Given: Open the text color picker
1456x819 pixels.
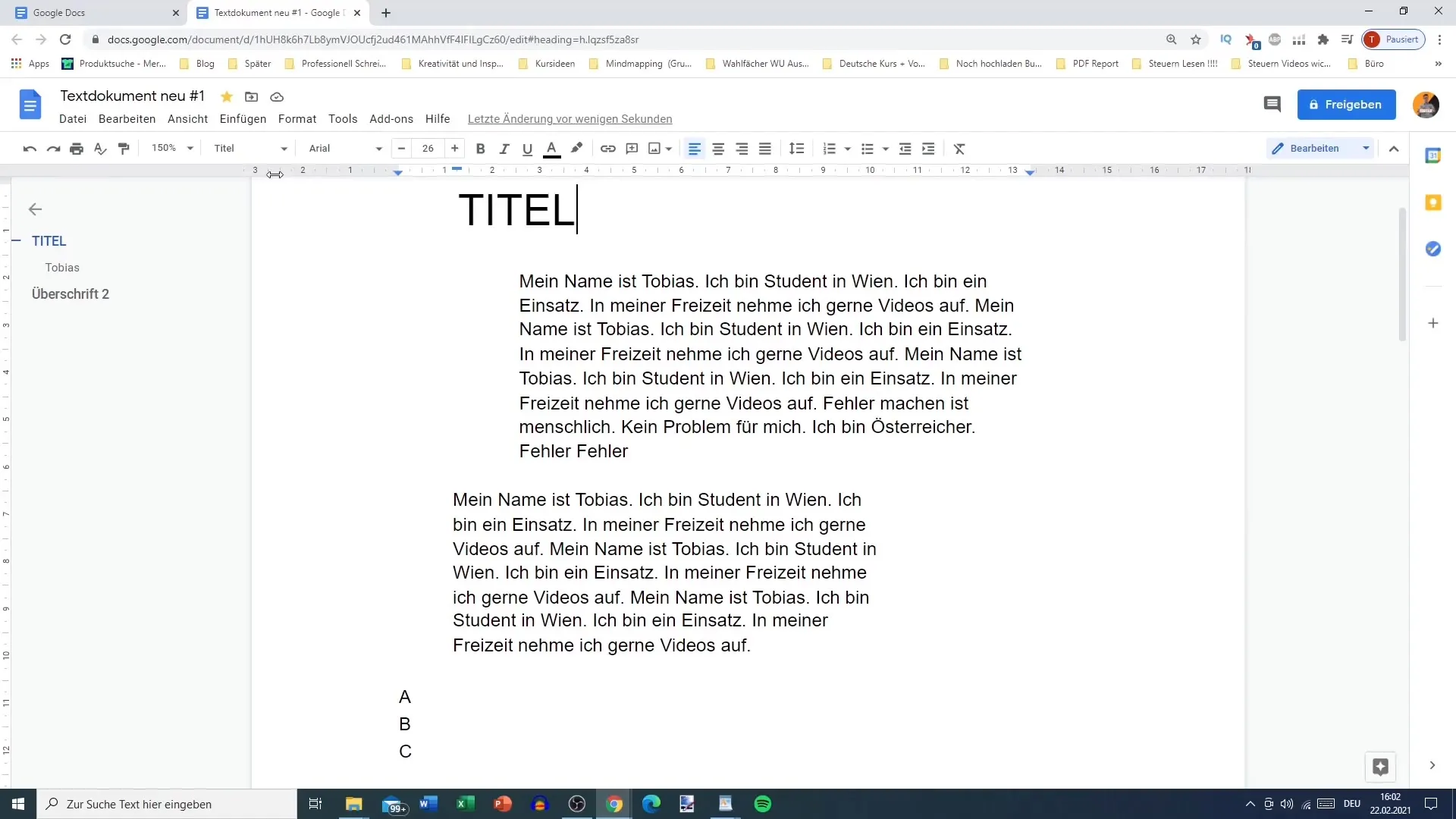Looking at the screenshot, I should click(552, 149).
